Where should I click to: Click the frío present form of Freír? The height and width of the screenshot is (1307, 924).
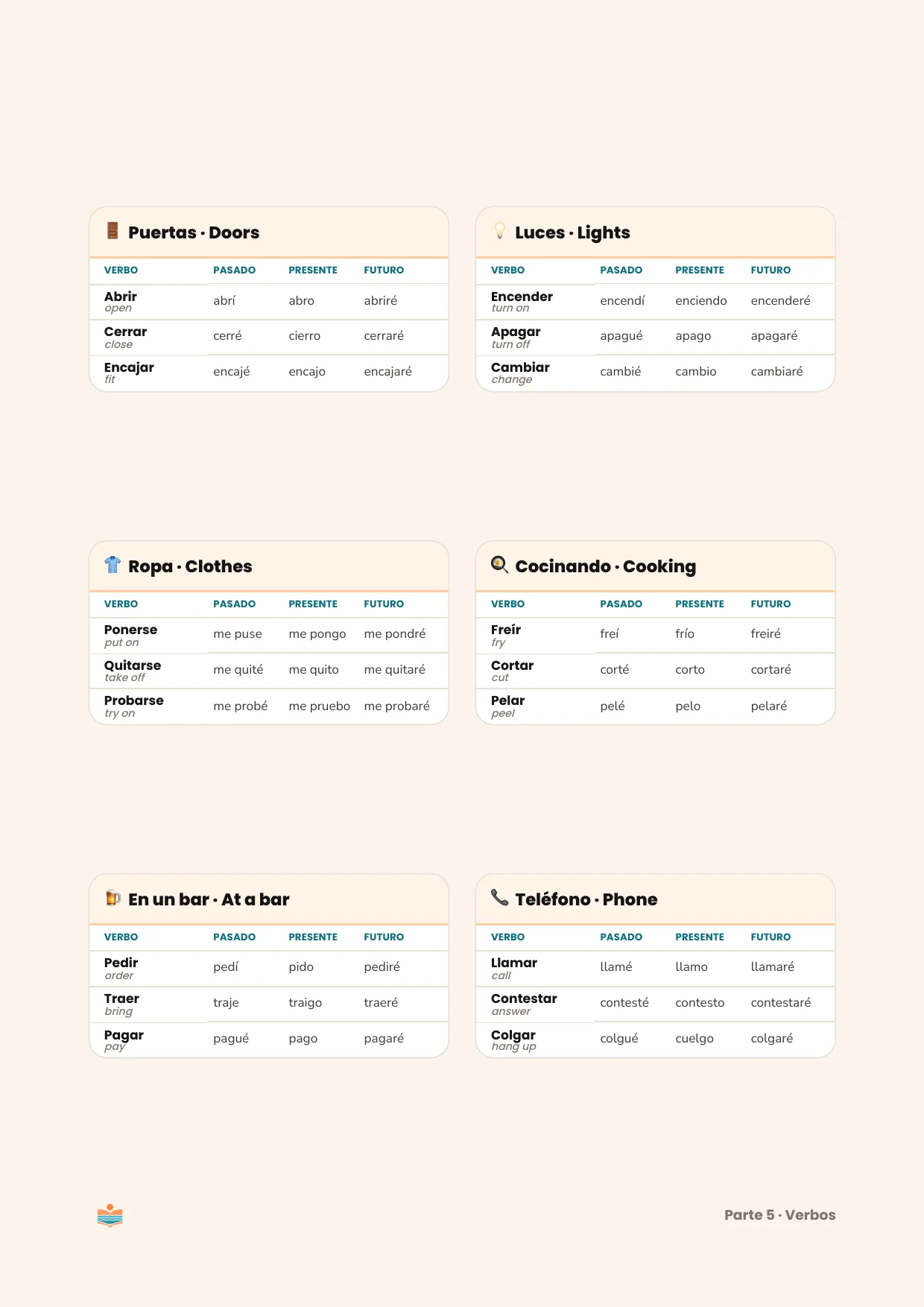(685, 634)
